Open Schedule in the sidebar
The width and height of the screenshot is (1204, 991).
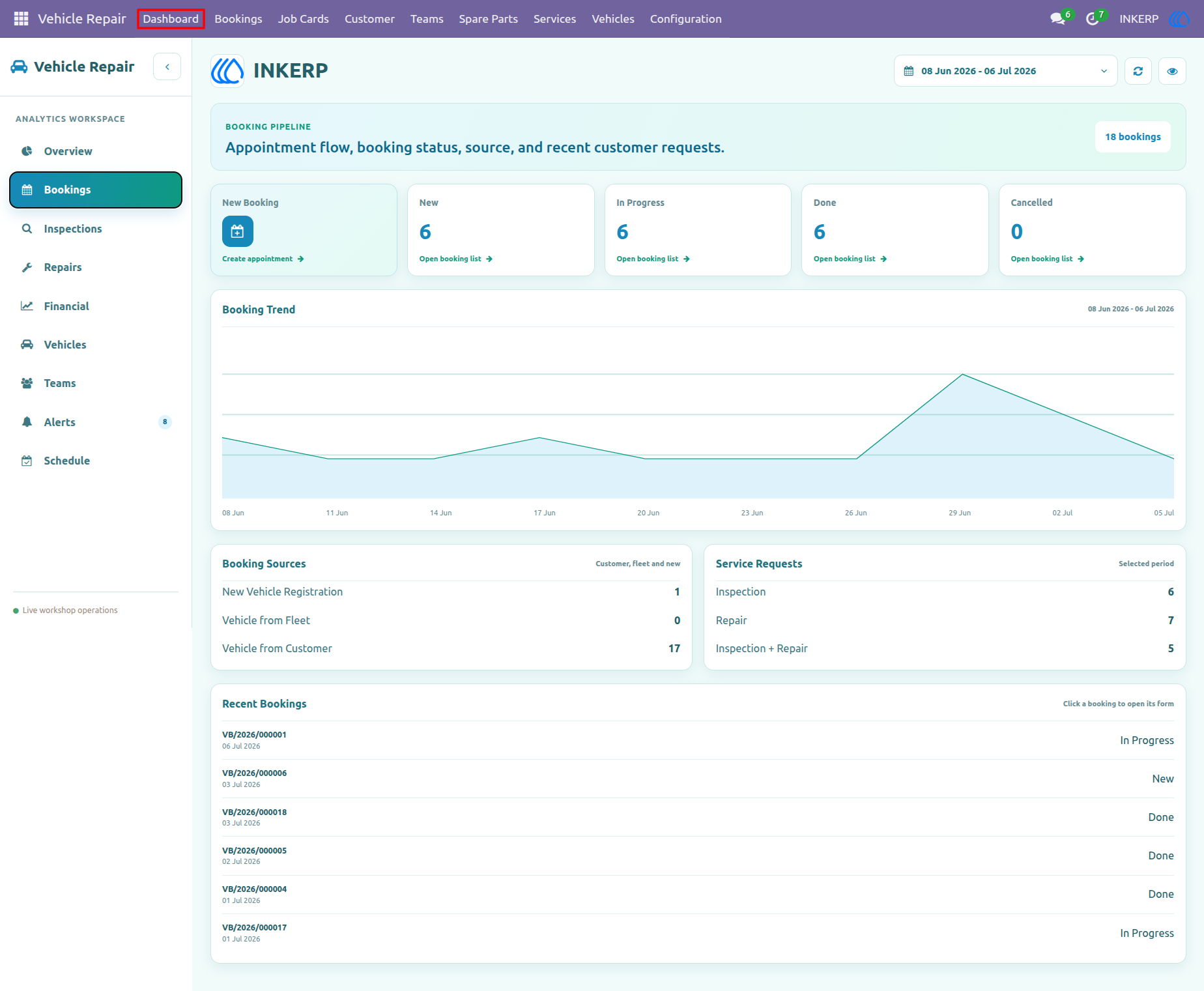(x=96, y=461)
